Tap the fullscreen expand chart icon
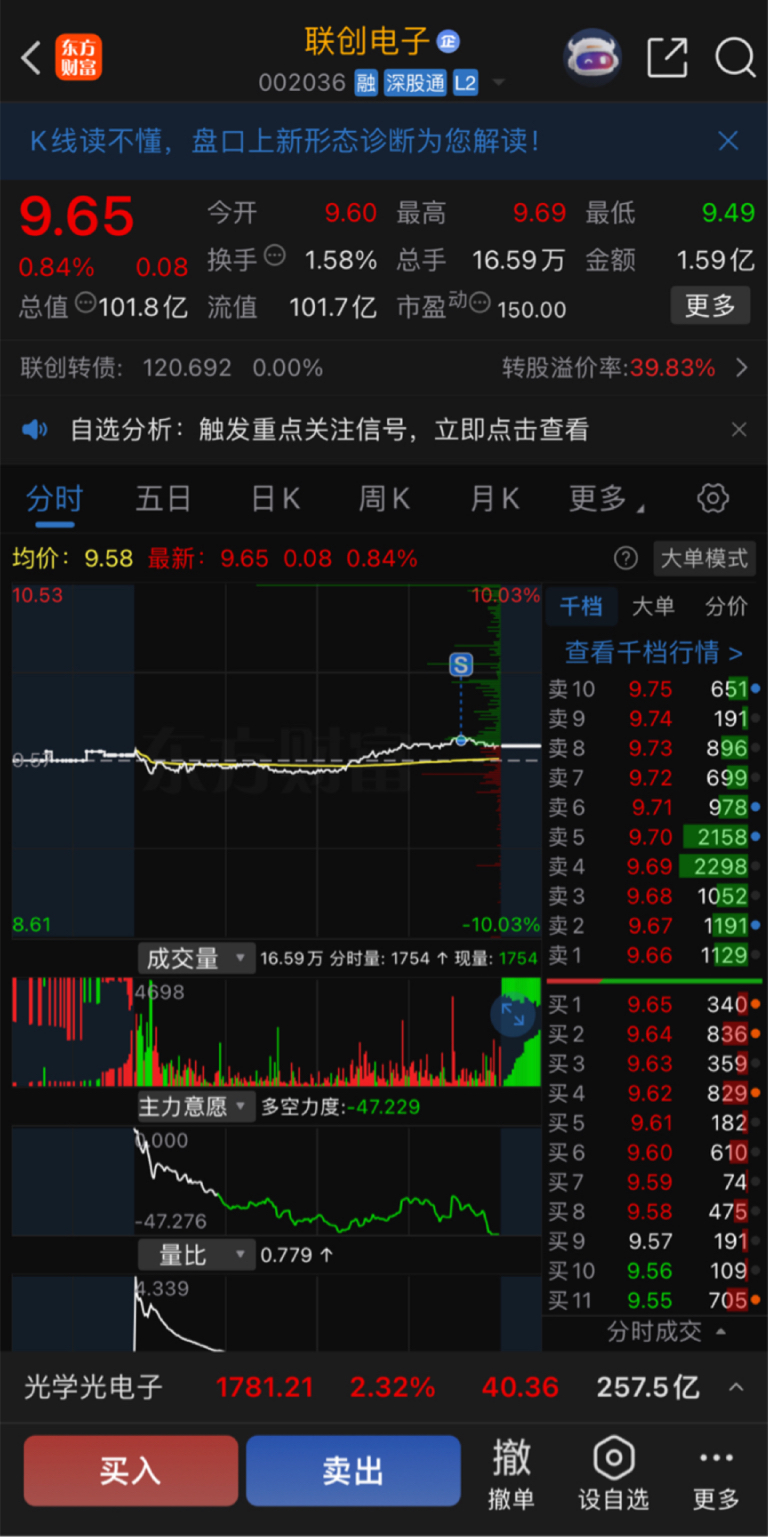Image resolution: width=768 pixels, height=1537 pixels. pyautogui.click(x=512, y=1015)
